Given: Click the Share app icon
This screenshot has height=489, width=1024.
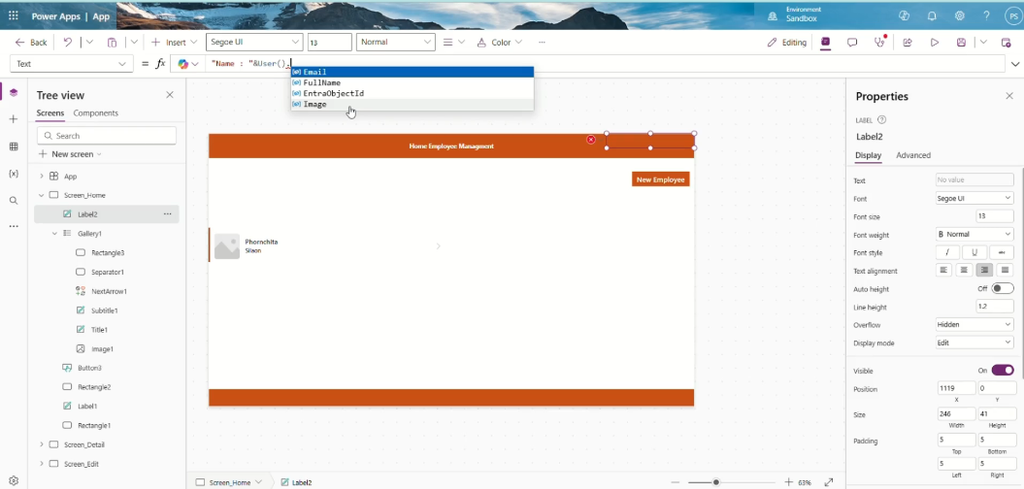Looking at the screenshot, I should [x=907, y=42].
